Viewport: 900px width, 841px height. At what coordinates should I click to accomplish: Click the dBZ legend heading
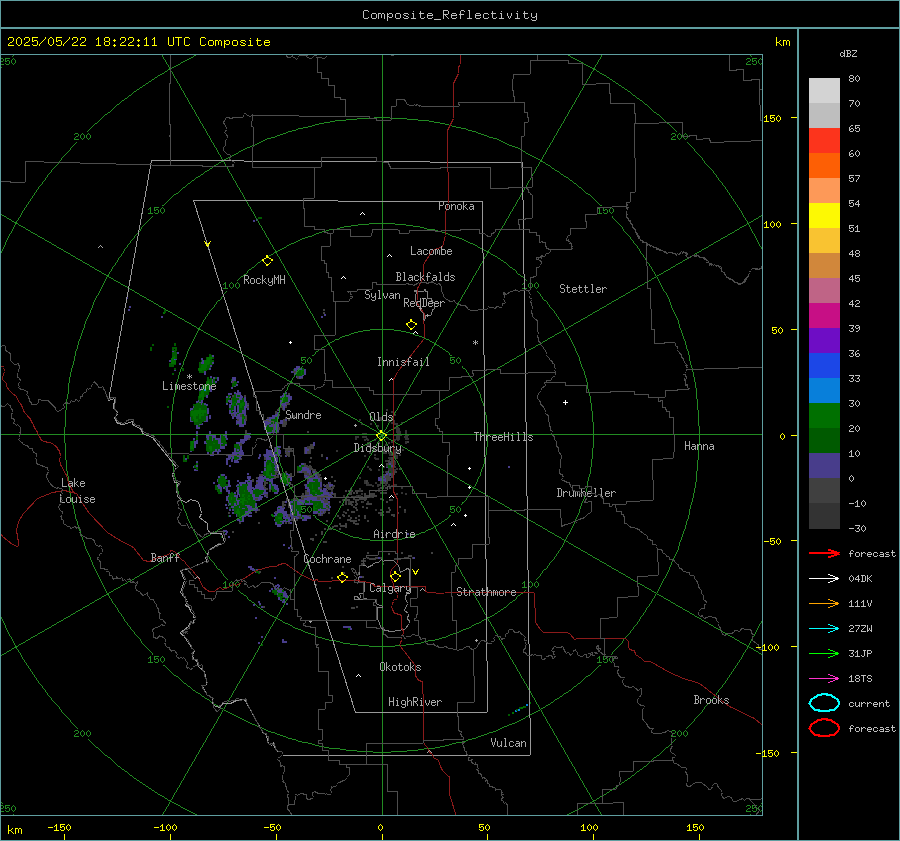[x=848, y=53]
